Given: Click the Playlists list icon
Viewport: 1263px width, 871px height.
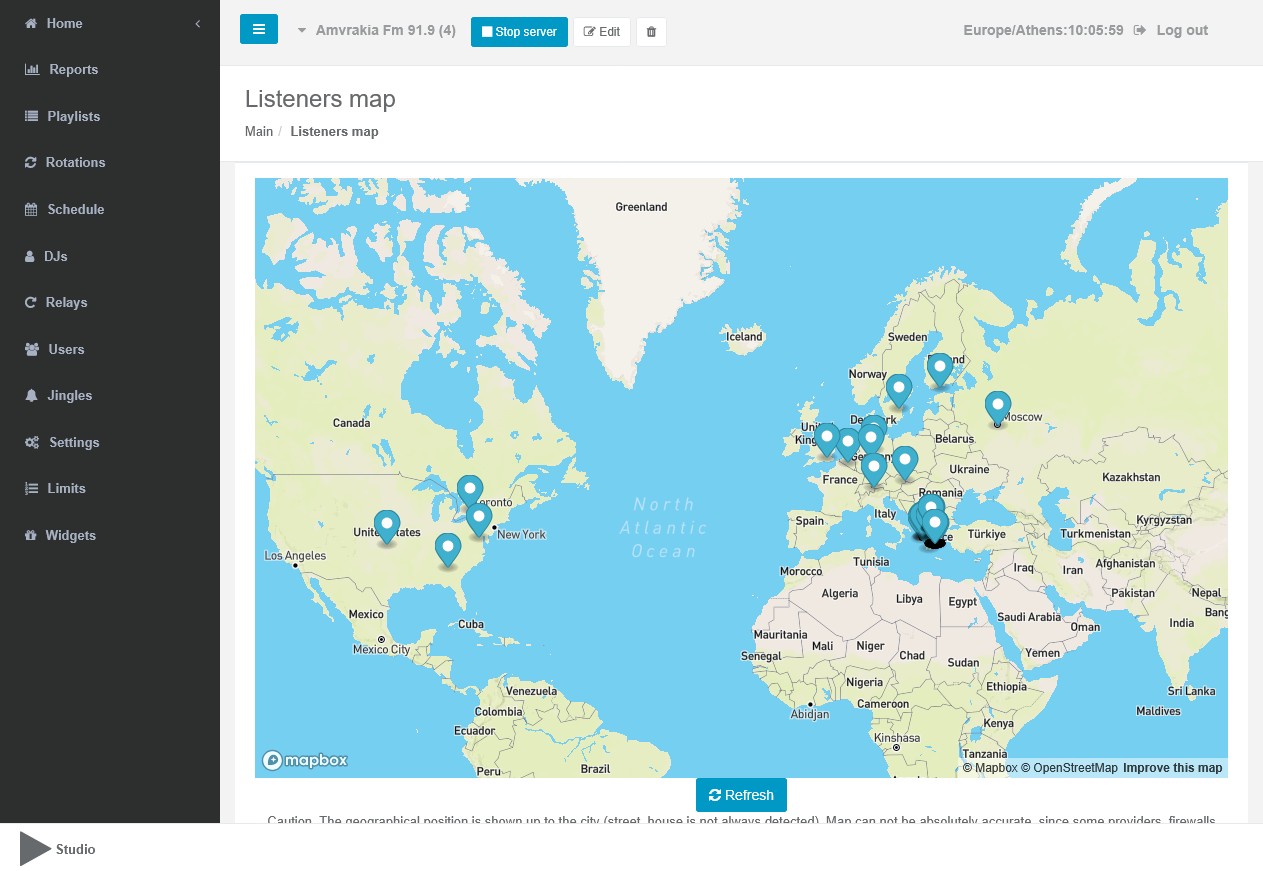Looking at the screenshot, I should [x=31, y=116].
